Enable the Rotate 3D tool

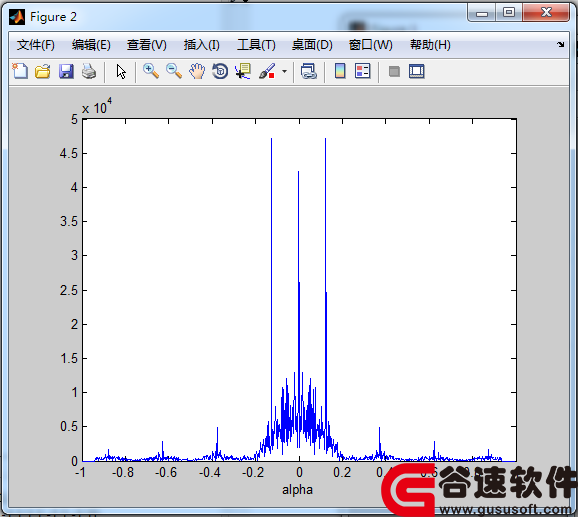click(x=220, y=71)
